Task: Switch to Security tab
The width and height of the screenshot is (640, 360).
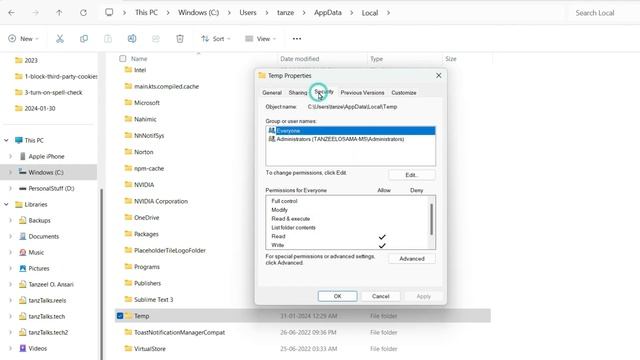Action: 324,92
